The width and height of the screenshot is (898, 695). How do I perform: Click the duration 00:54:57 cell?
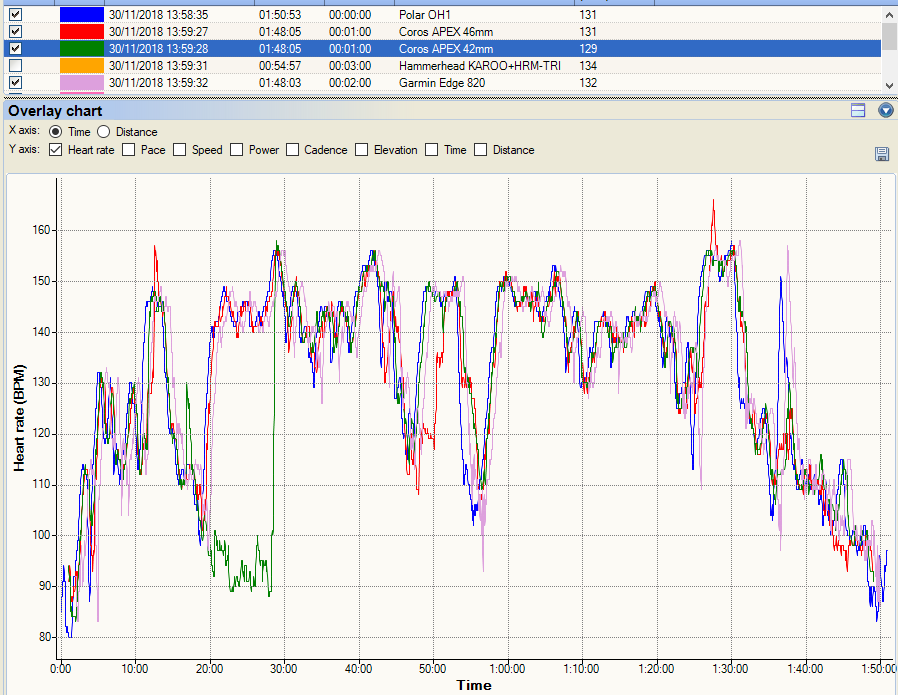(279, 66)
